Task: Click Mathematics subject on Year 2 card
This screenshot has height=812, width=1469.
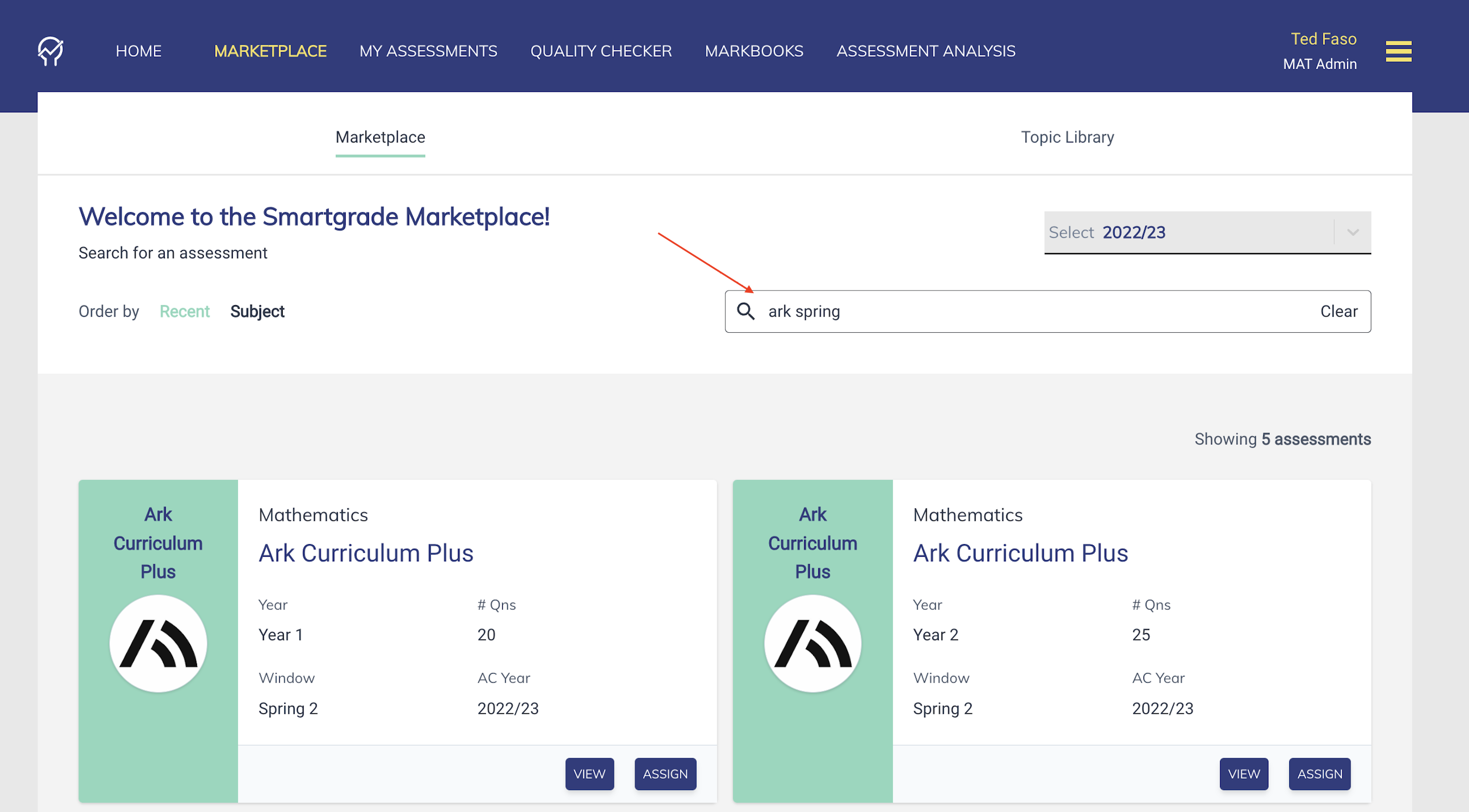Action: click(968, 515)
